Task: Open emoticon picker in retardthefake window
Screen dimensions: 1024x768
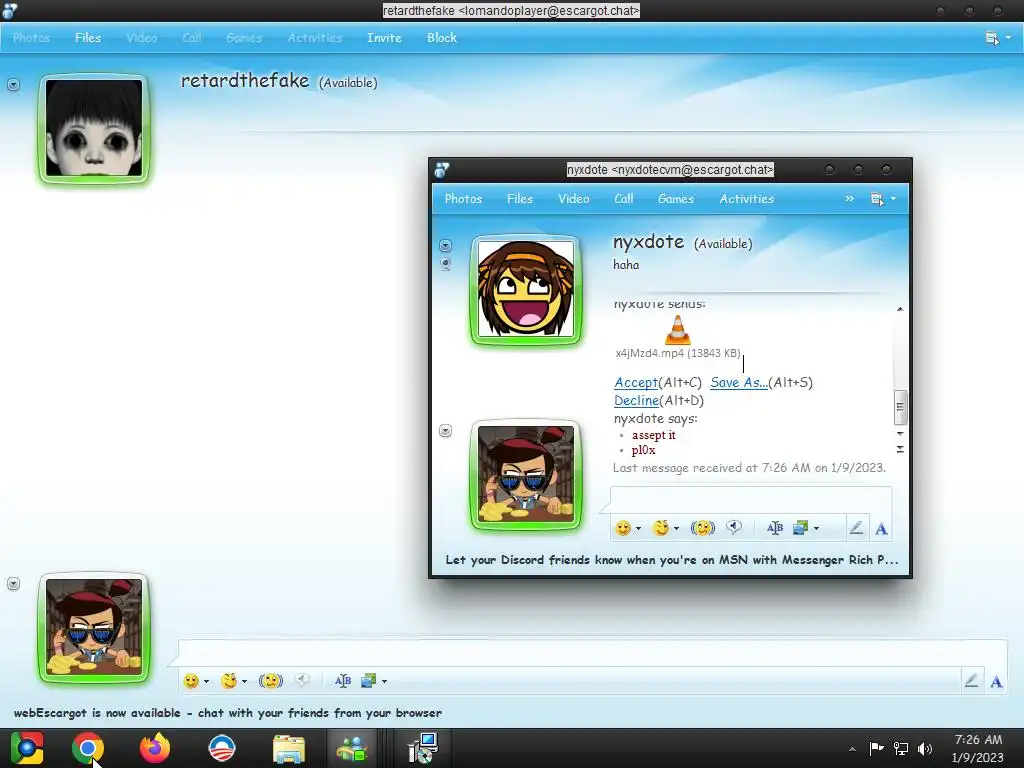Action: coord(191,680)
